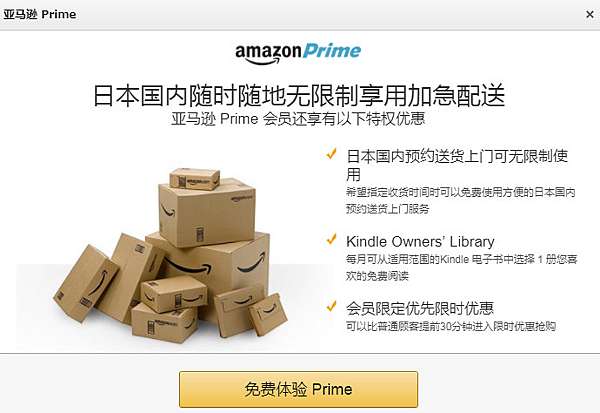Click the small rightmost box at the front
This screenshot has height=413, width=600.
coord(268,314)
